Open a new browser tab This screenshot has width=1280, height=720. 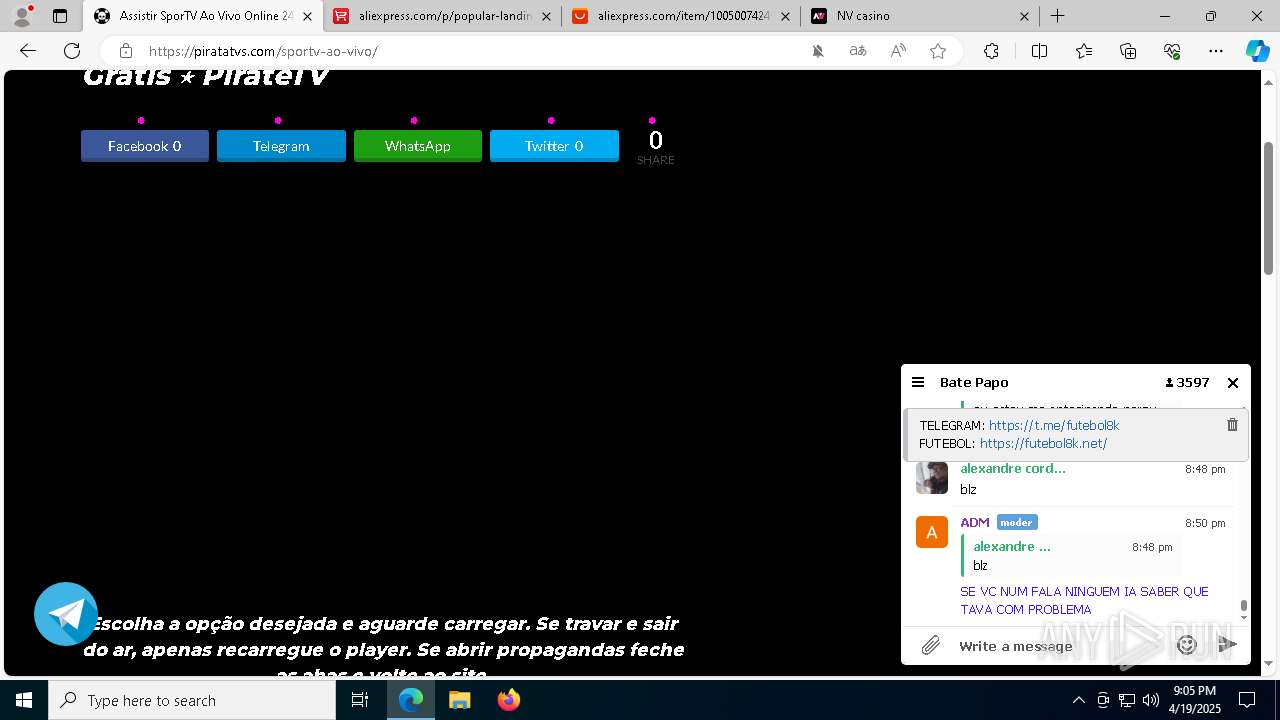[1057, 16]
